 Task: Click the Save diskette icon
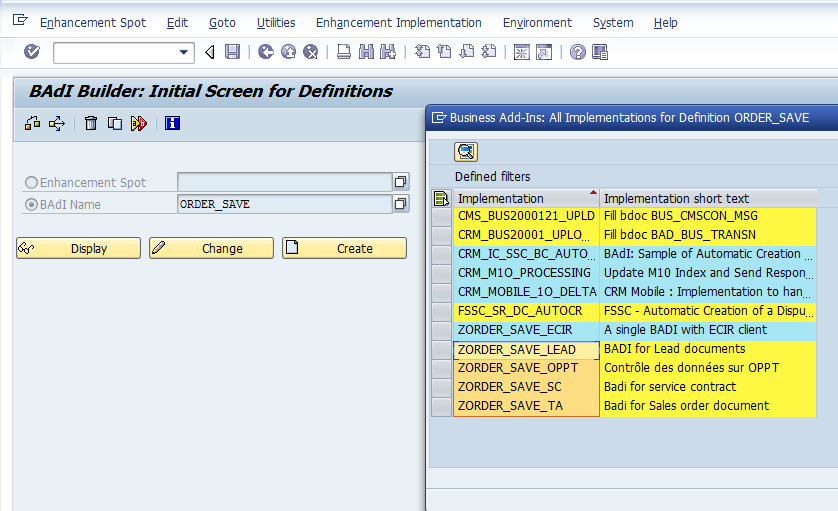click(232, 52)
